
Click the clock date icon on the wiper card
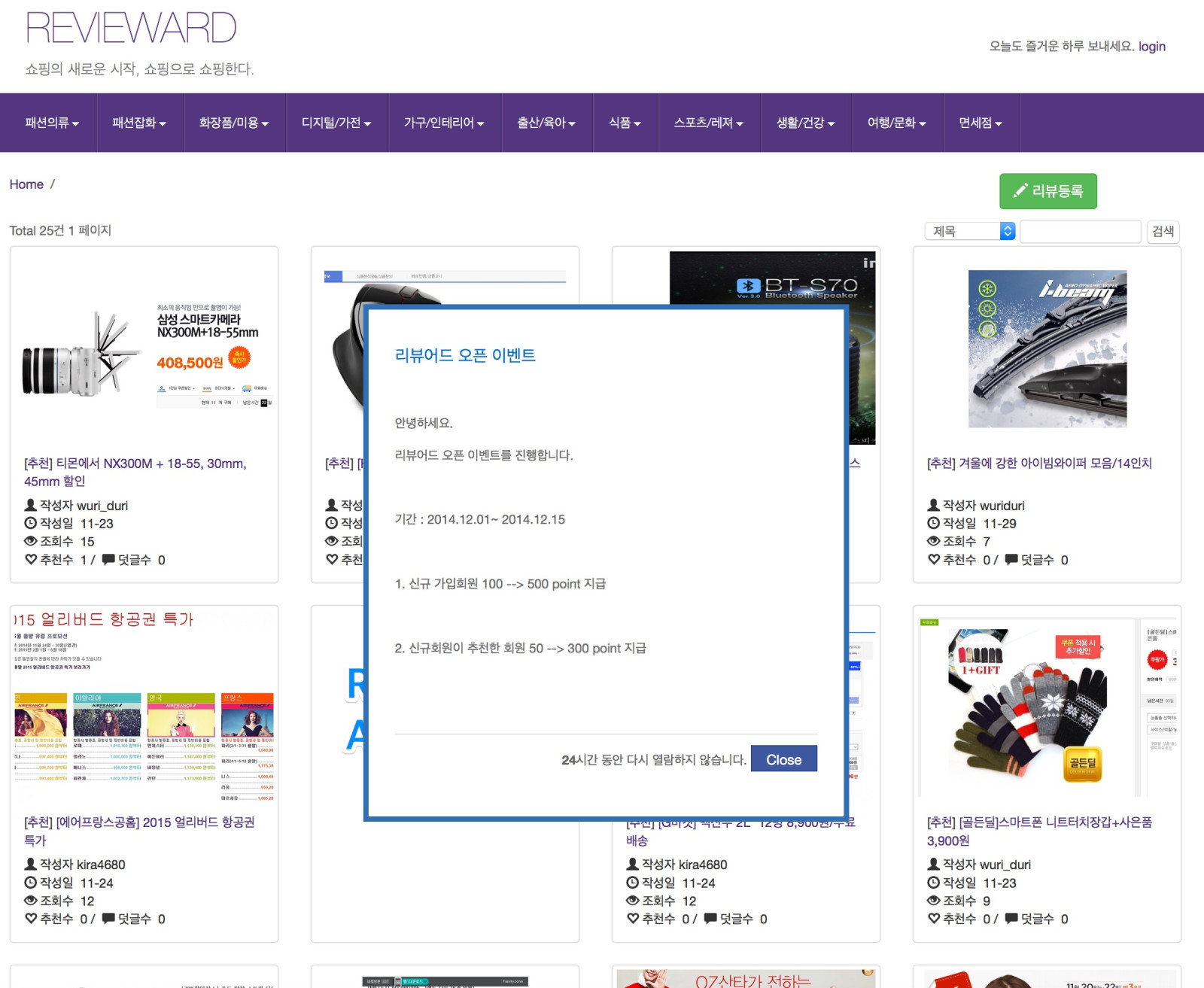coord(934,523)
